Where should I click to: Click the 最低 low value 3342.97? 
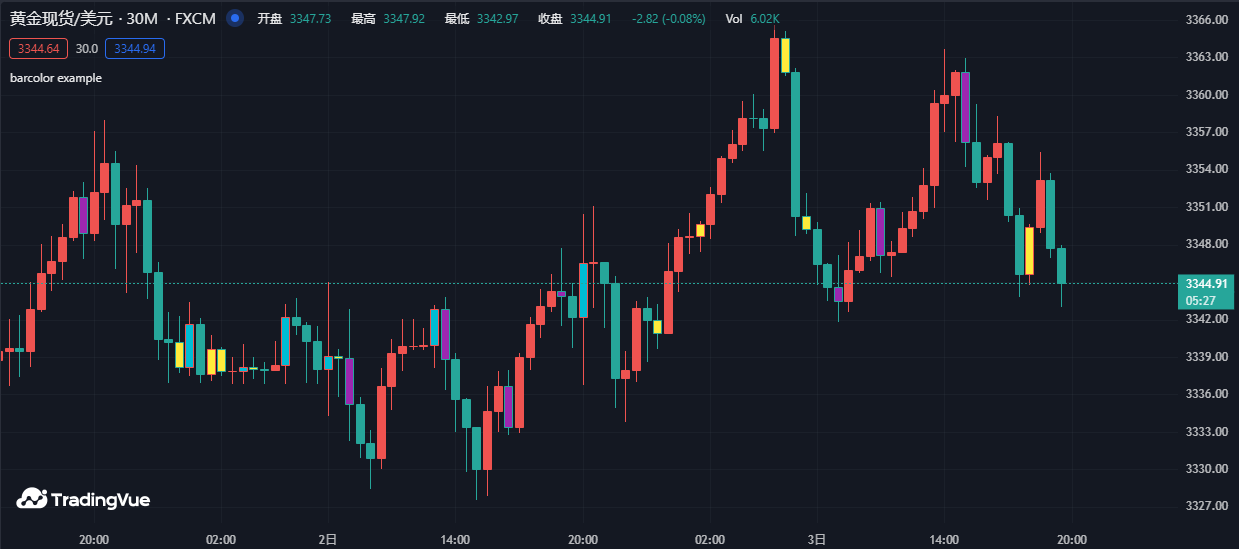(497, 19)
